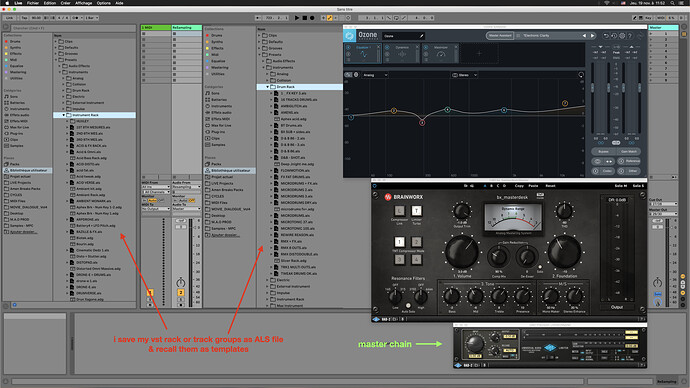The height and width of the screenshot is (388, 690).
Task: Click Ozone Master Assistant button
Action: point(500,36)
